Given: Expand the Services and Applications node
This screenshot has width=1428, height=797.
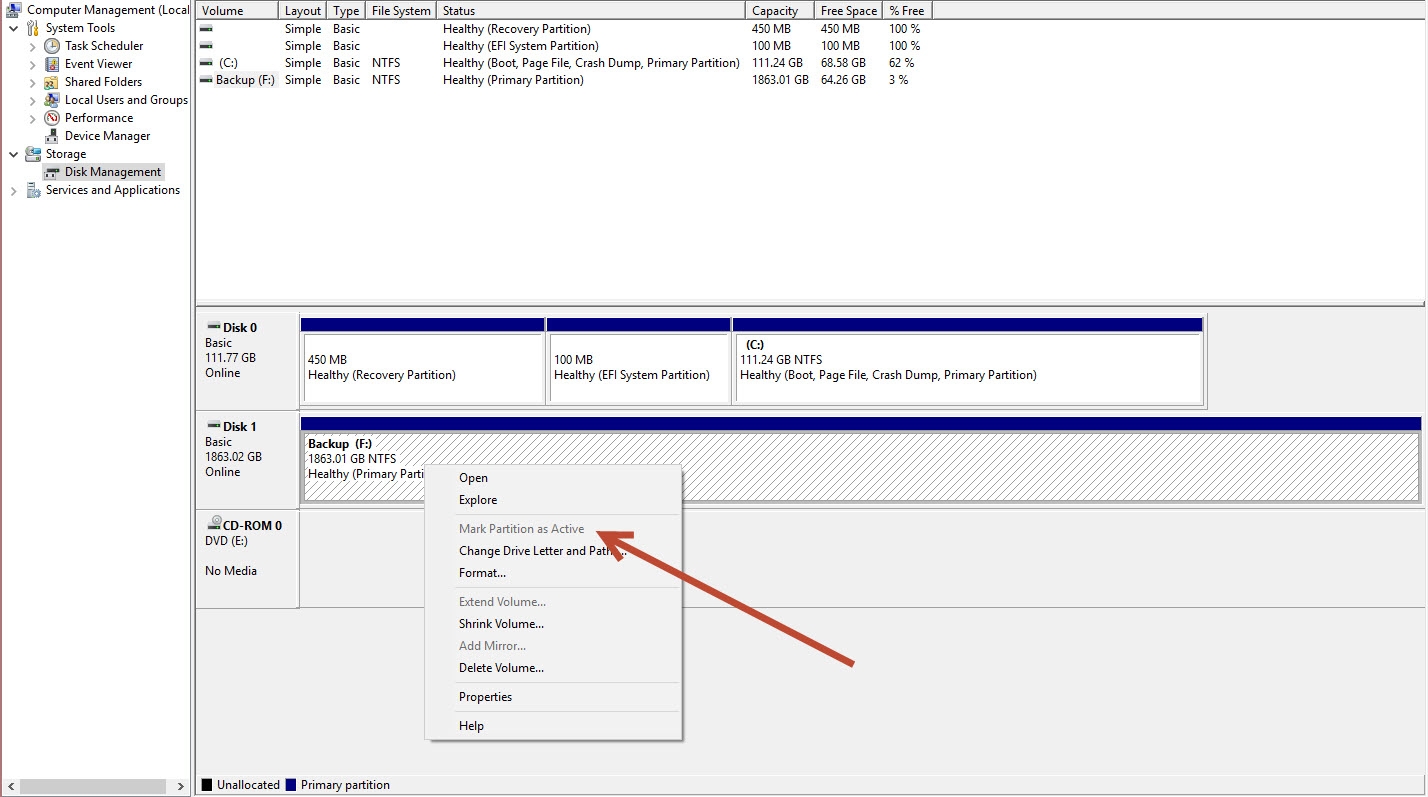Looking at the screenshot, I should click(13, 190).
